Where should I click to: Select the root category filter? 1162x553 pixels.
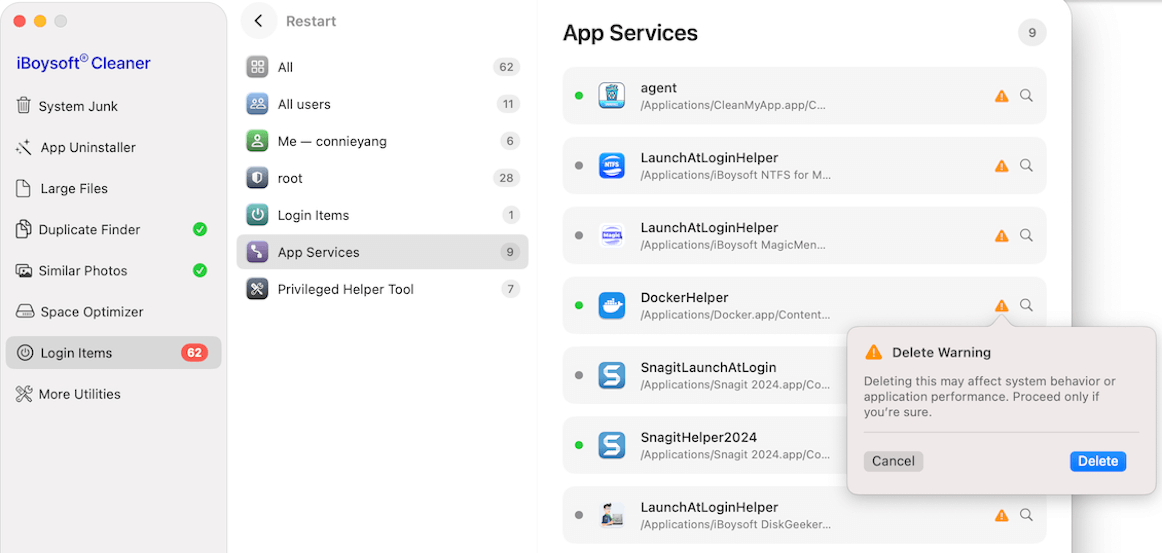pos(290,178)
